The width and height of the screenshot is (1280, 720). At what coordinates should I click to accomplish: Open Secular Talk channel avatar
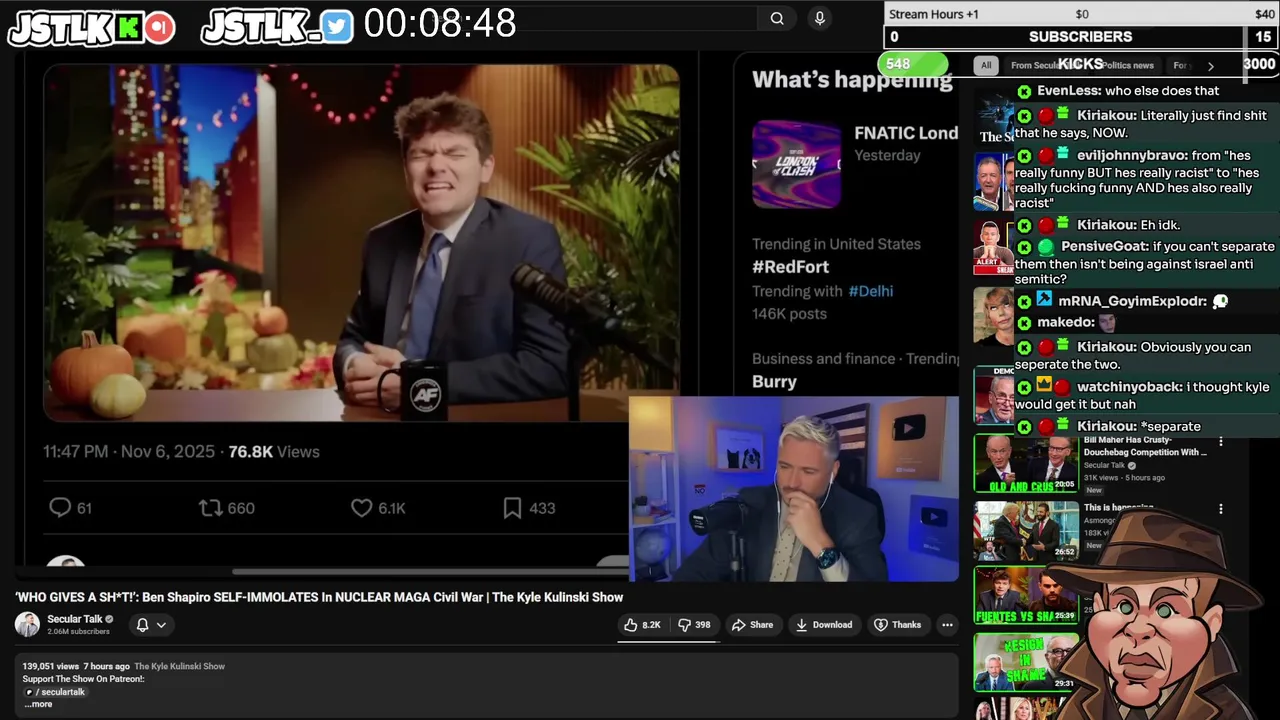point(27,624)
